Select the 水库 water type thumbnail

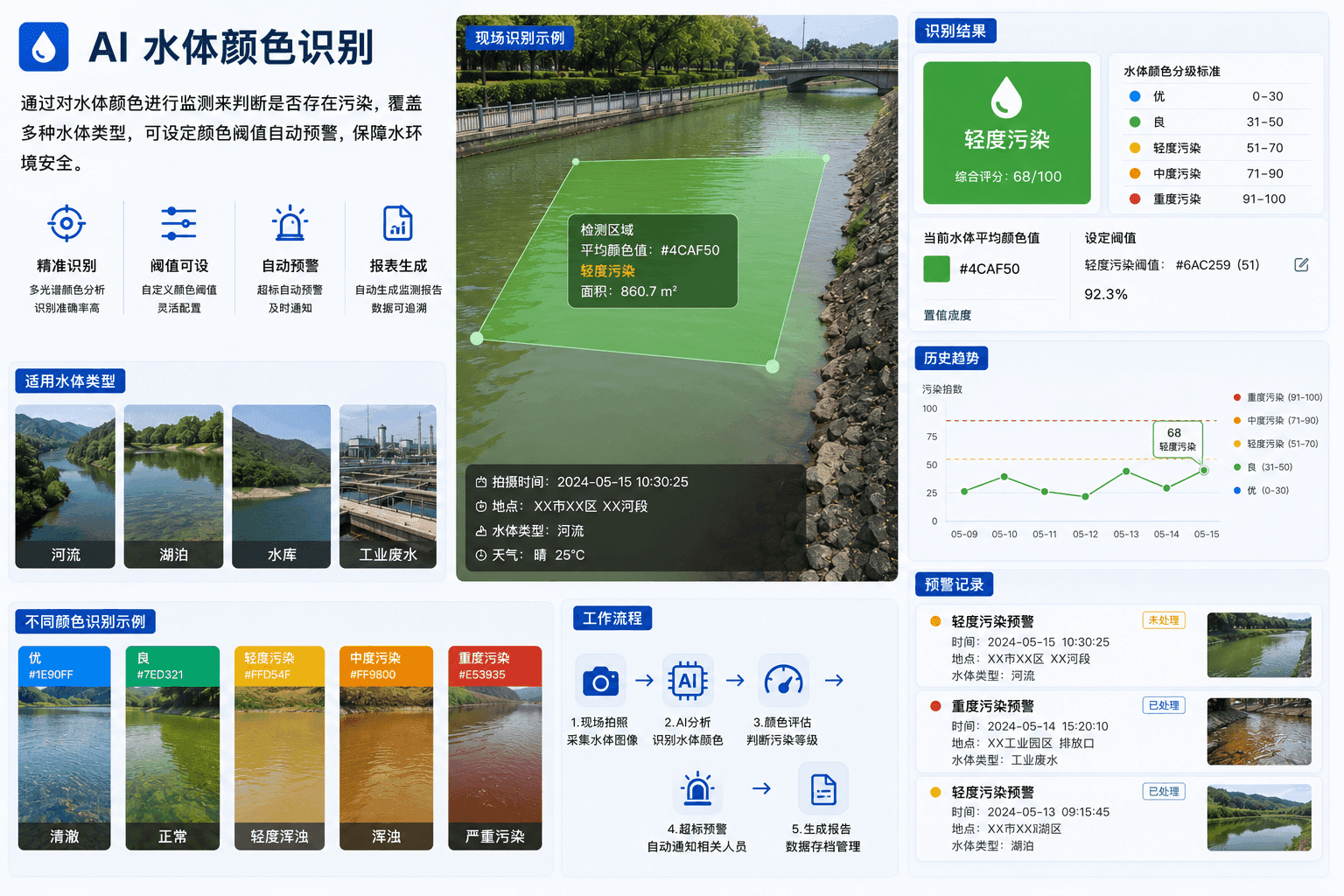[282, 486]
